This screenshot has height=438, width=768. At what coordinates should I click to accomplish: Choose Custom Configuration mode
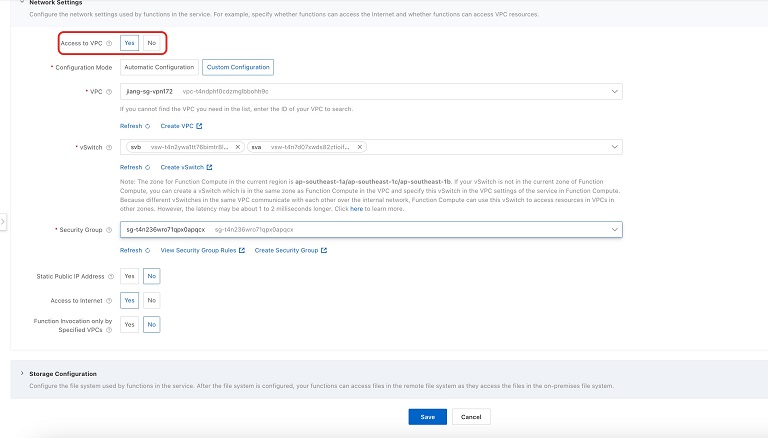pos(238,67)
